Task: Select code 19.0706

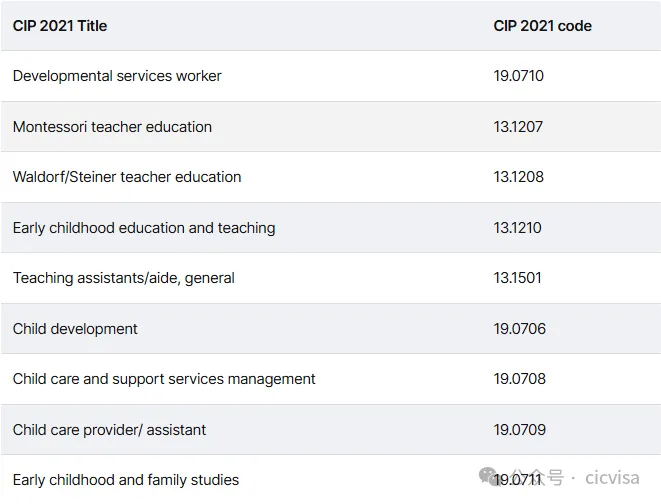Action: tap(519, 329)
